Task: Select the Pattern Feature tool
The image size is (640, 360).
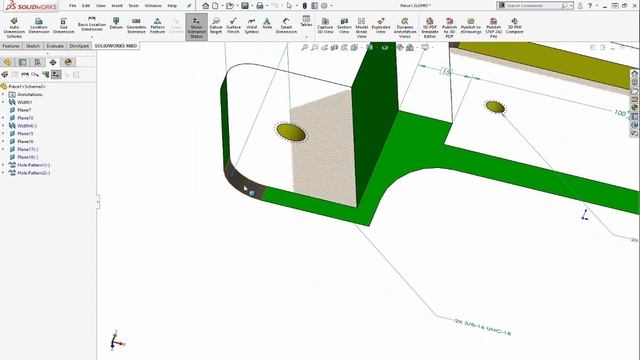Action: [157, 26]
